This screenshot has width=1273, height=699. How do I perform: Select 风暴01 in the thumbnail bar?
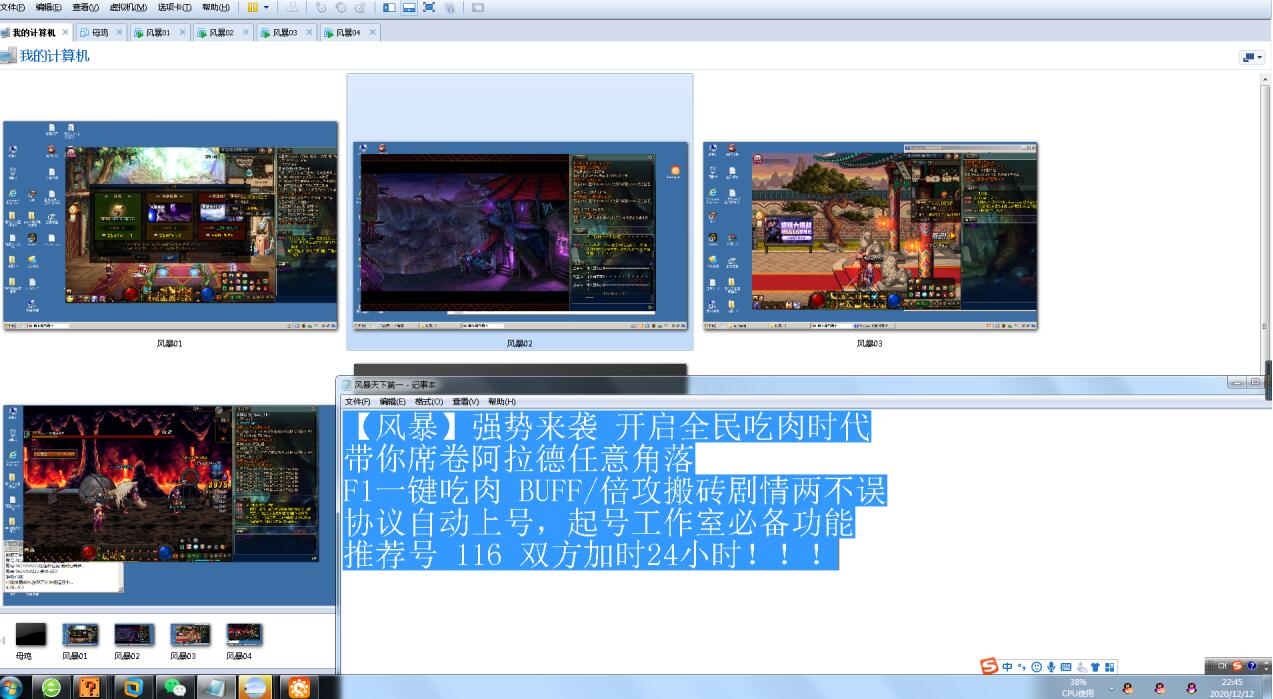80,634
